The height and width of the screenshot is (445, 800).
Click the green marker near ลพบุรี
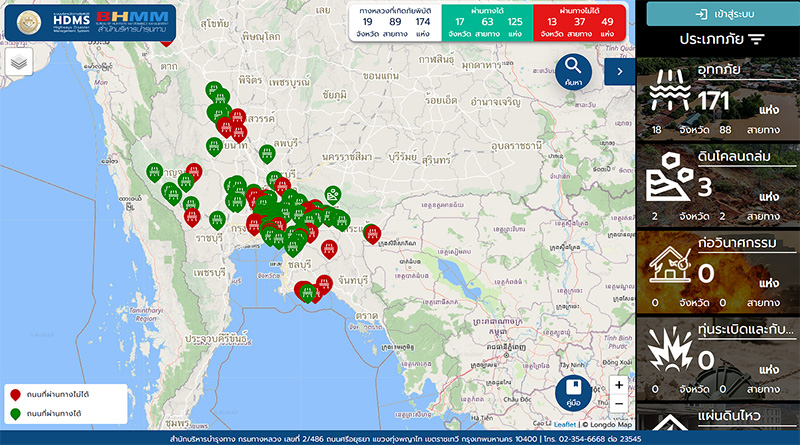(267, 153)
